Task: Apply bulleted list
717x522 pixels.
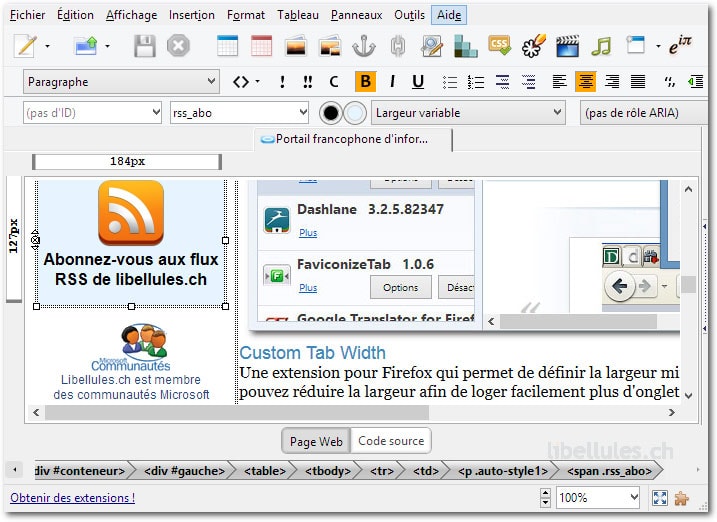Action: (x=450, y=82)
